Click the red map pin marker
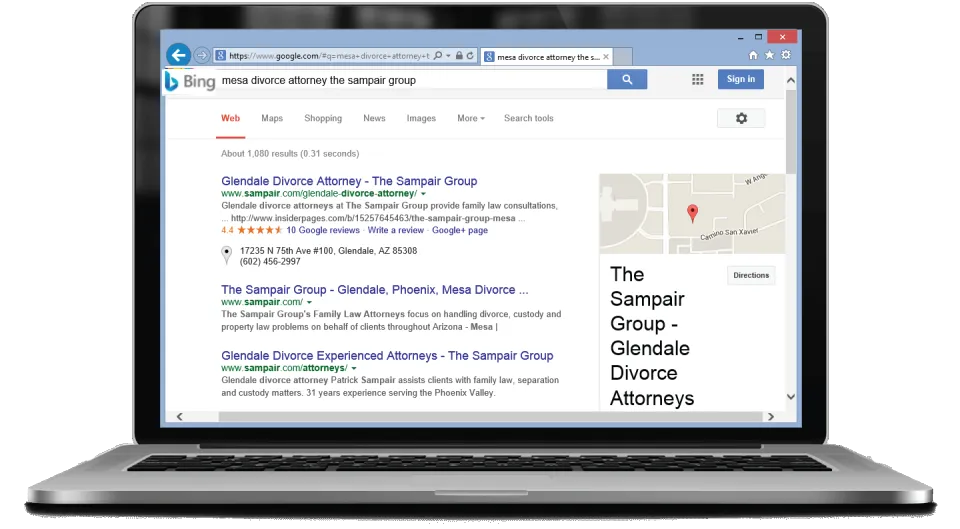This screenshot has width=960, height=529. tap(692, 212)
